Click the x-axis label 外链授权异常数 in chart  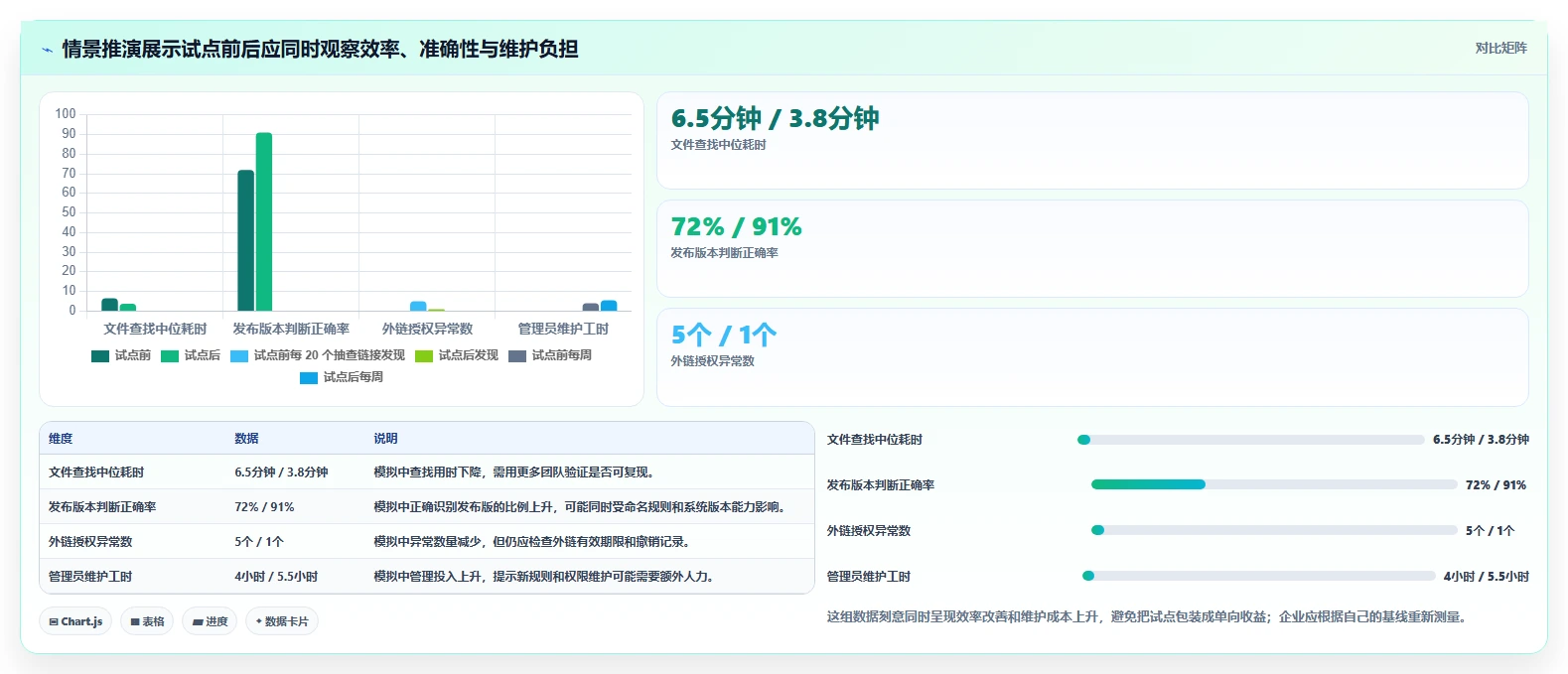(x=427, y=329)
